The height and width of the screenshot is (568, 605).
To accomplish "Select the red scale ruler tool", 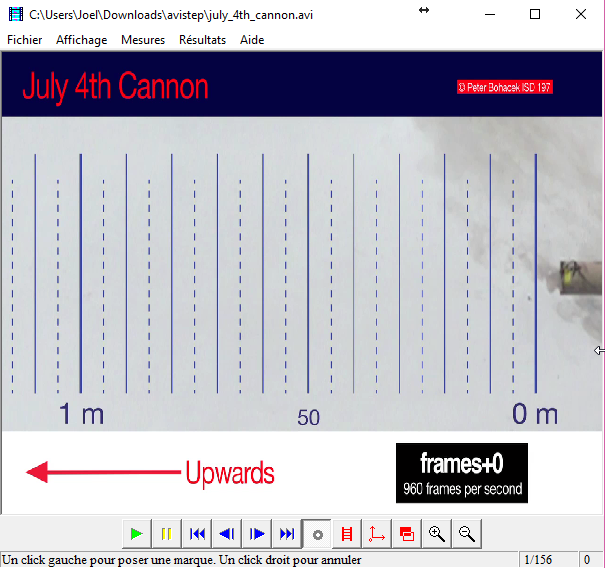I will pyautogui.click(x=347, y=534).
